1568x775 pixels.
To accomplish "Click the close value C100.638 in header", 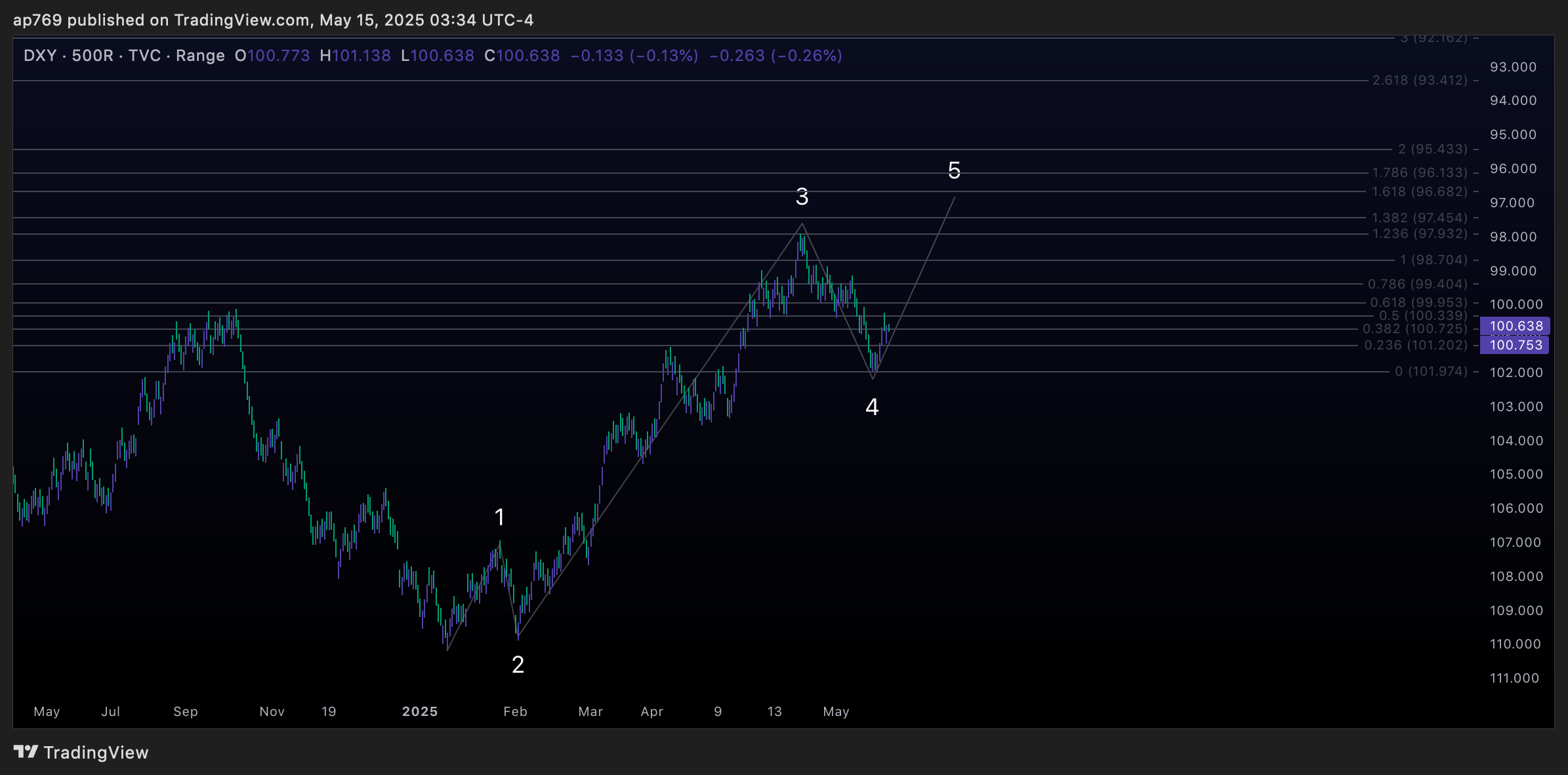I will click(x=522, y=56).
